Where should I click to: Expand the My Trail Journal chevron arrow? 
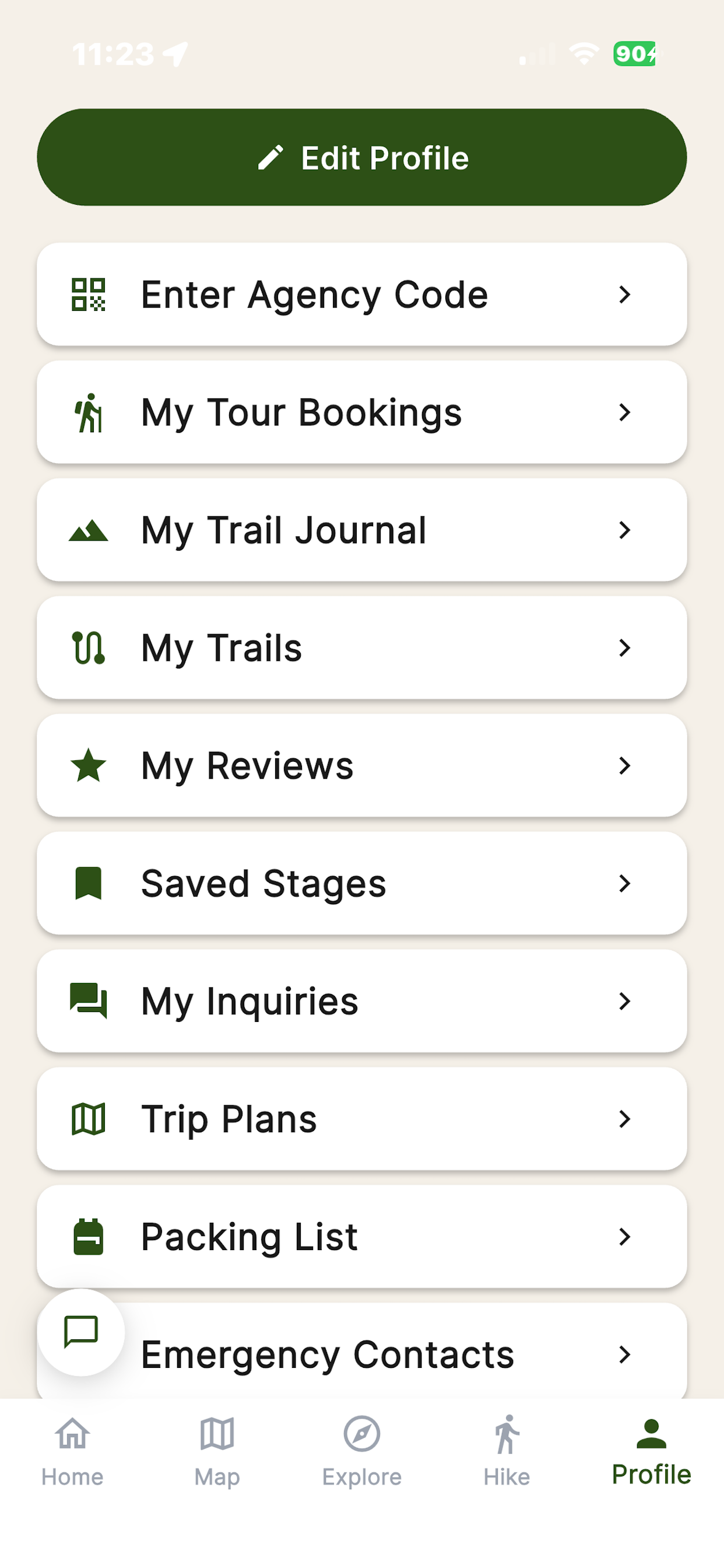pyautogui.click(x=624, y=530)
